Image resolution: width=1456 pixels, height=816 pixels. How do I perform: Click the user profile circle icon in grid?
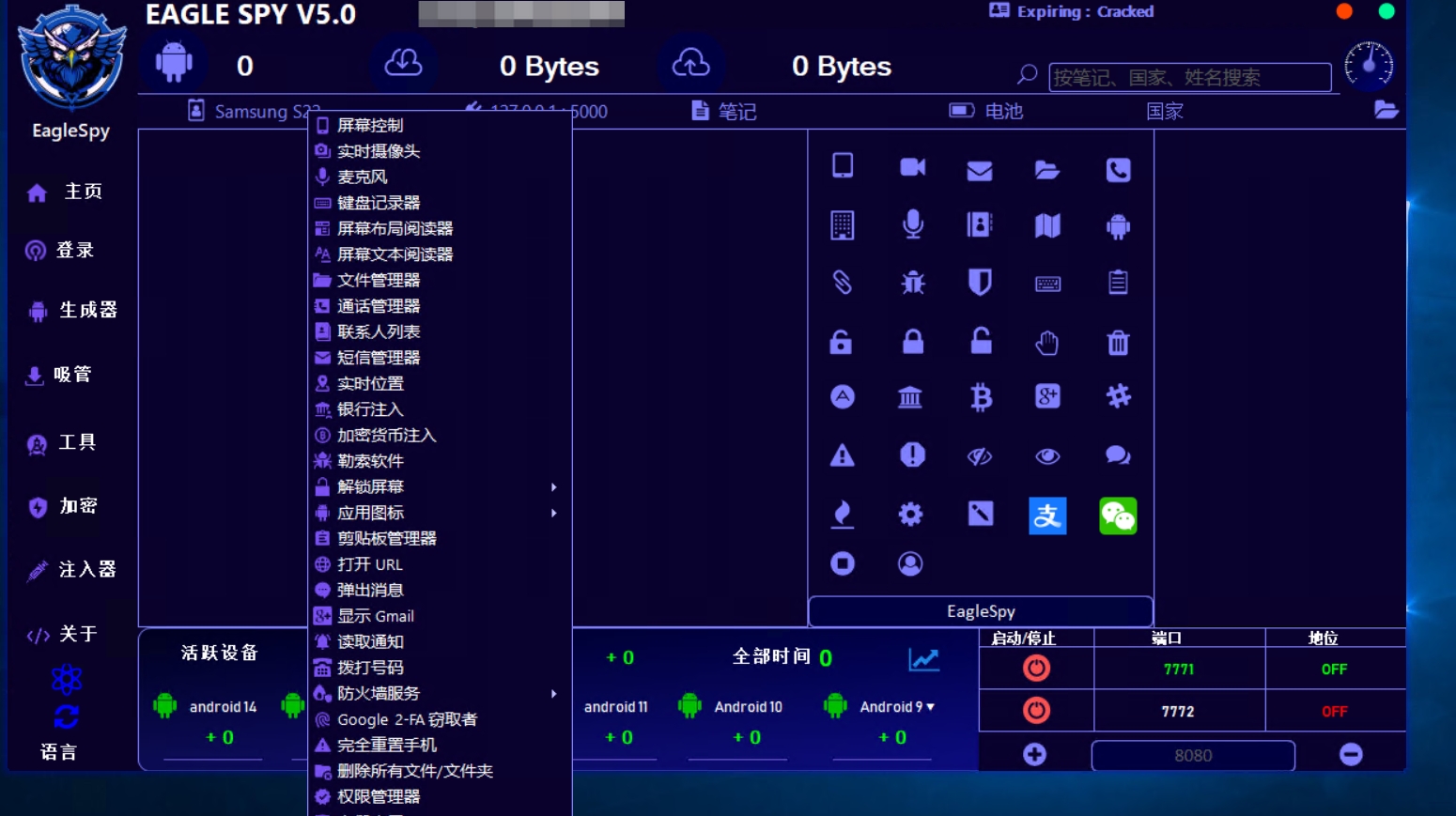[910, 563]
